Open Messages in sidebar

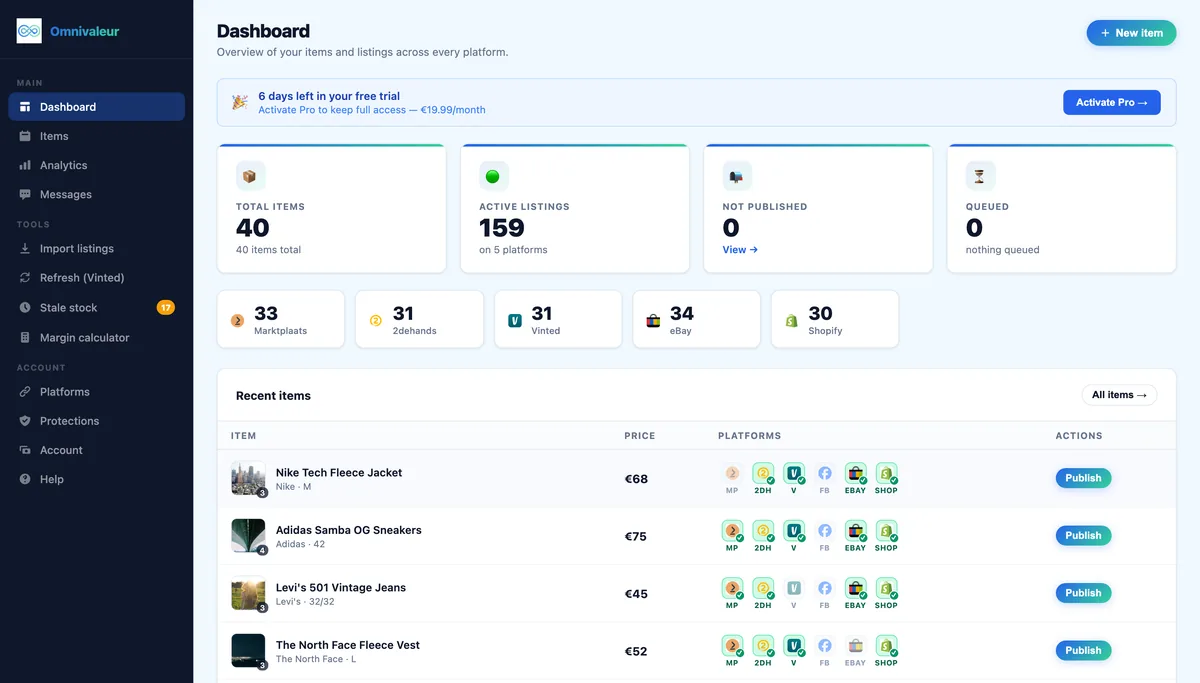coord(96,194)
